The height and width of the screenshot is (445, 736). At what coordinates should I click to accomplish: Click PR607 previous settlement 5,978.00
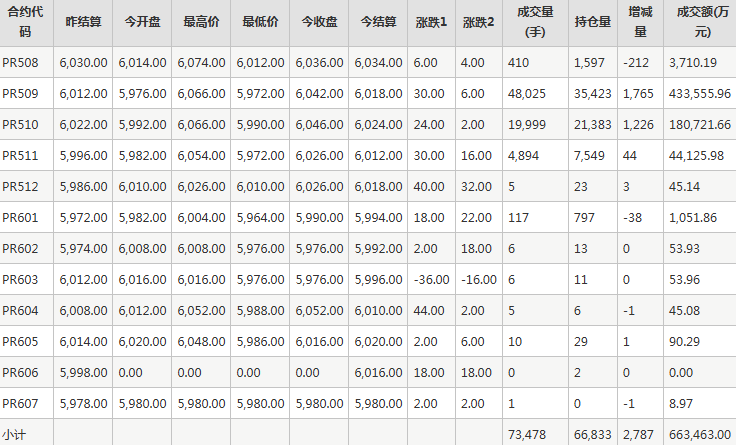click(x=83, y=403)
